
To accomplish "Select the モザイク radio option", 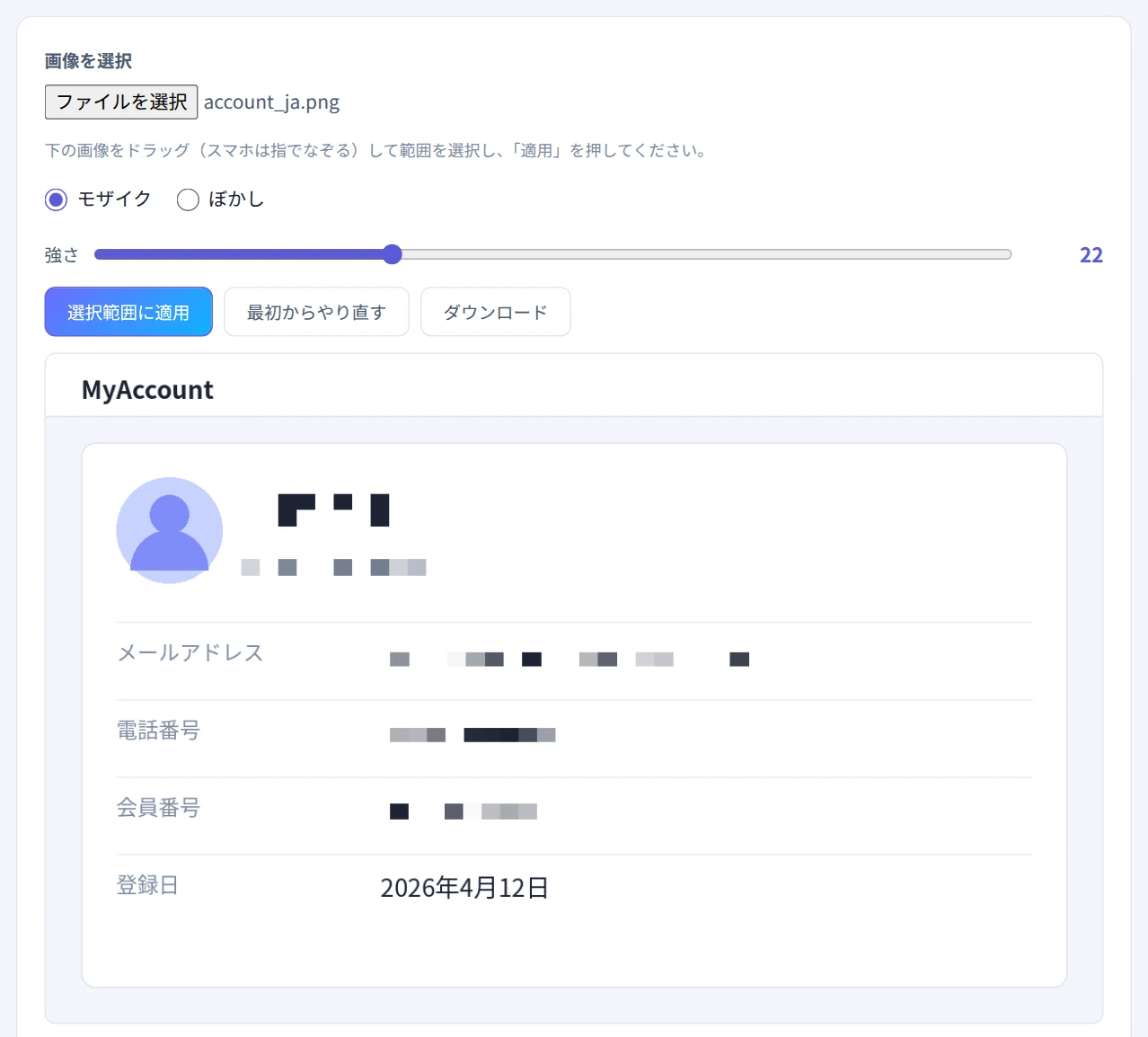I will tap(56, 199).
